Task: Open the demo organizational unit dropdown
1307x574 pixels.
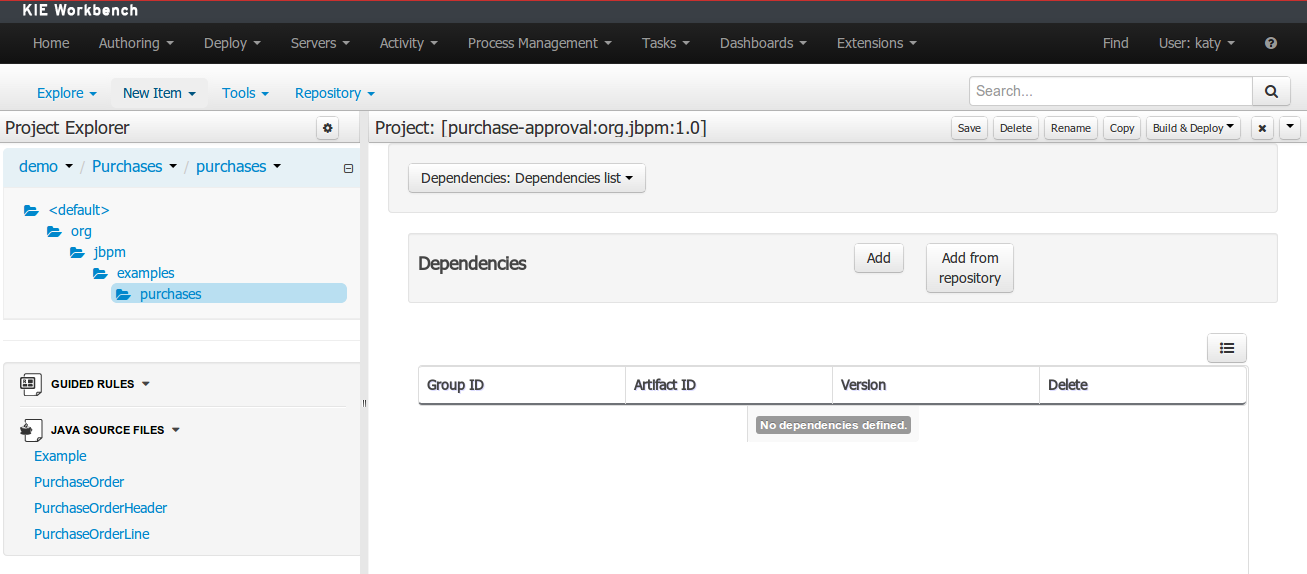Action: 46,167
